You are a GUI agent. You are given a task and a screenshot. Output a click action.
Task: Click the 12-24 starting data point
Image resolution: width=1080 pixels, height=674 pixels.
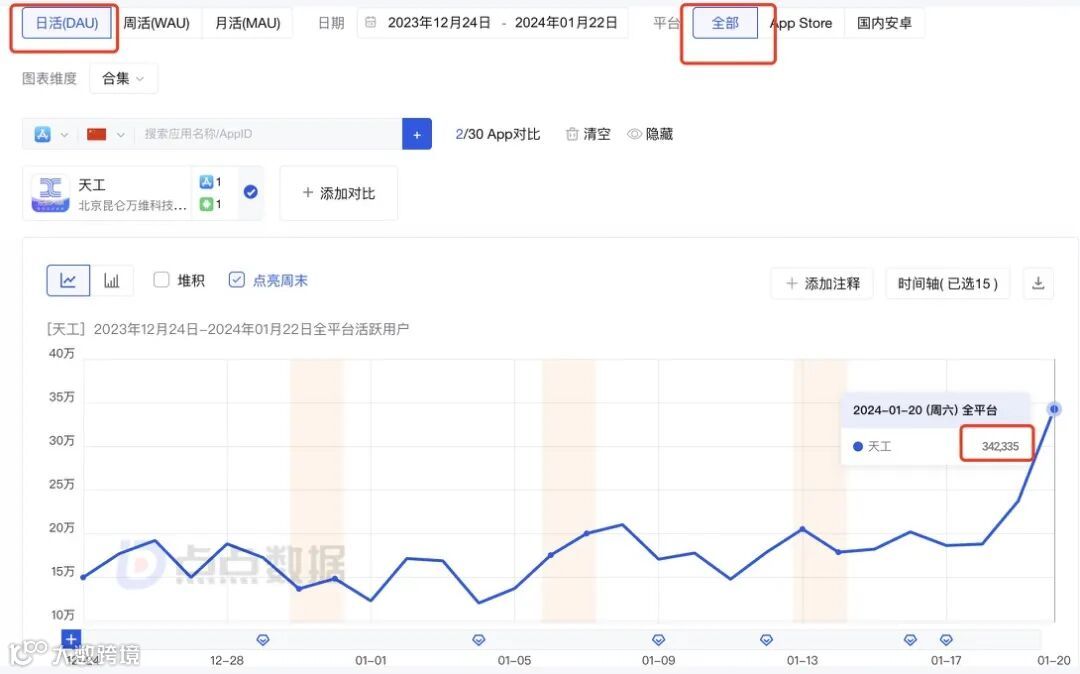(83, 578)
